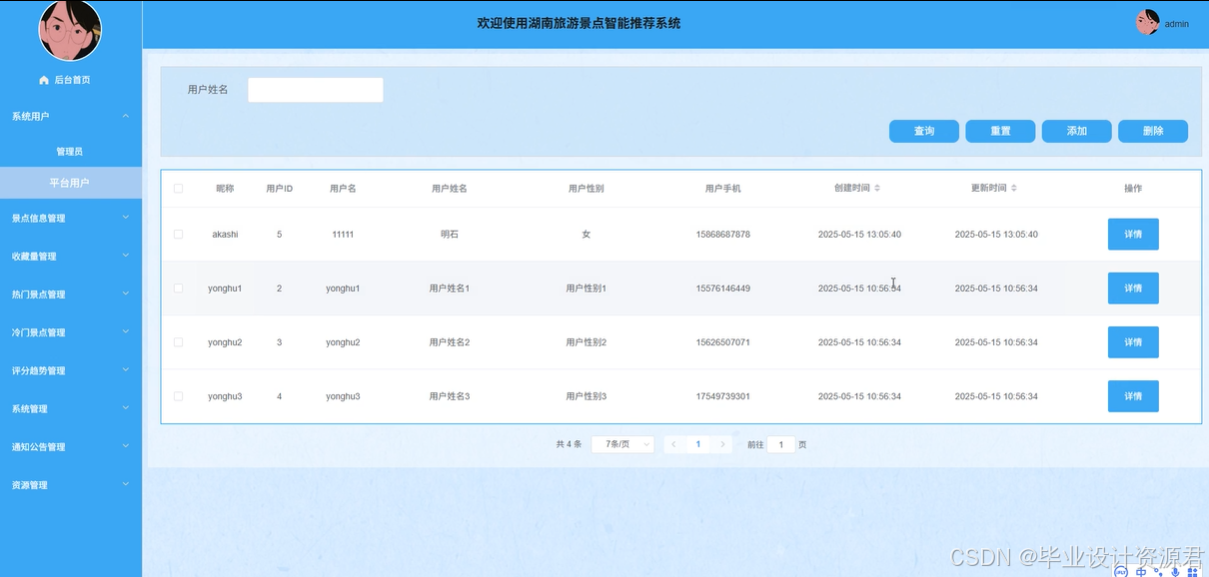Go to previous page with the left arrow
Screen dimensions: 1209x577
[674, 444]
